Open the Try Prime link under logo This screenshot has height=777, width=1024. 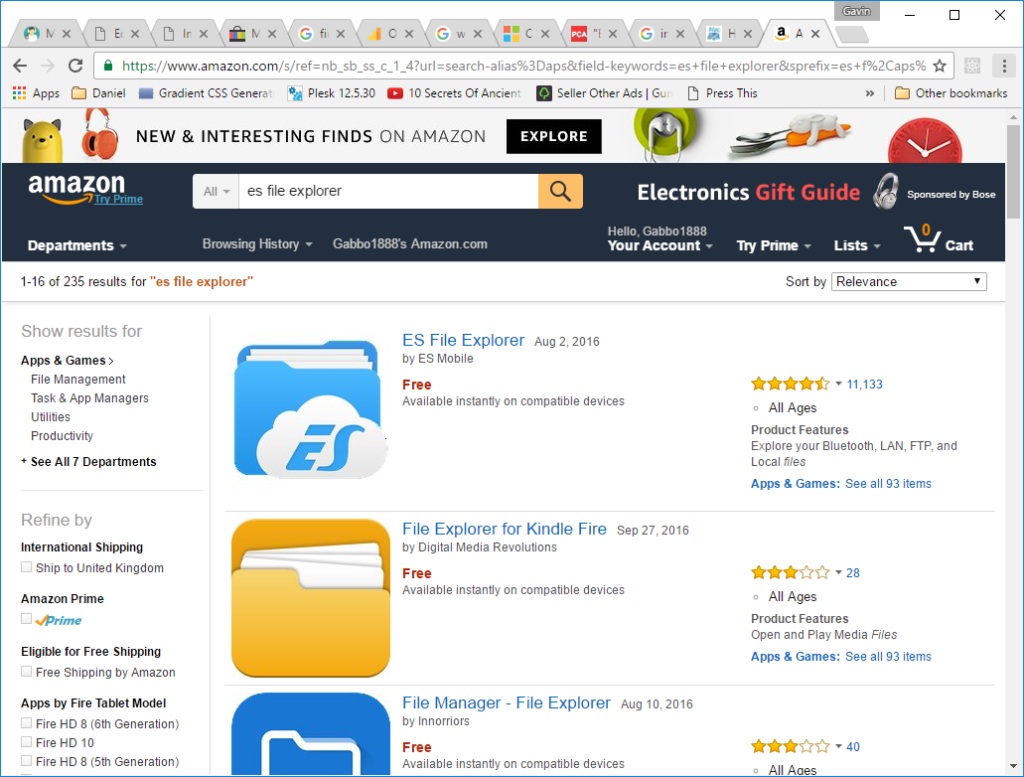tap(118, 199)
